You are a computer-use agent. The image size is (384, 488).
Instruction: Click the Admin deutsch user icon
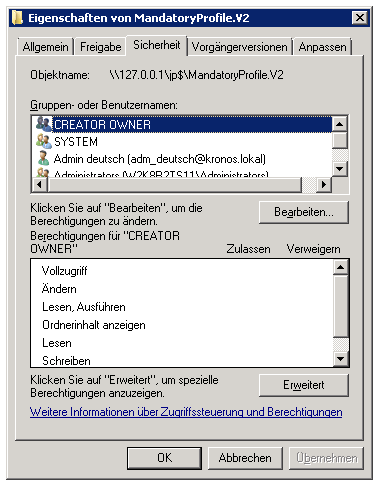tap(44, 158)
